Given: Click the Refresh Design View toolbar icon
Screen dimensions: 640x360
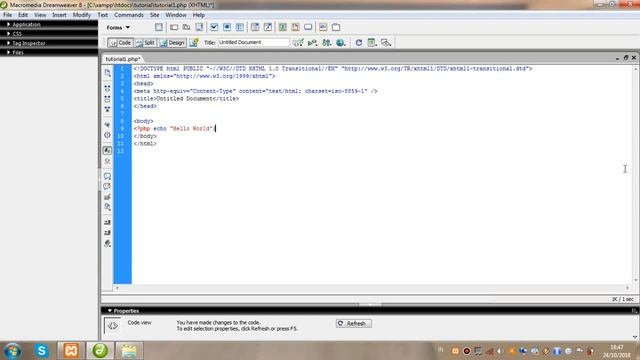Looking at the screenshot, I should tap(359, 42).
